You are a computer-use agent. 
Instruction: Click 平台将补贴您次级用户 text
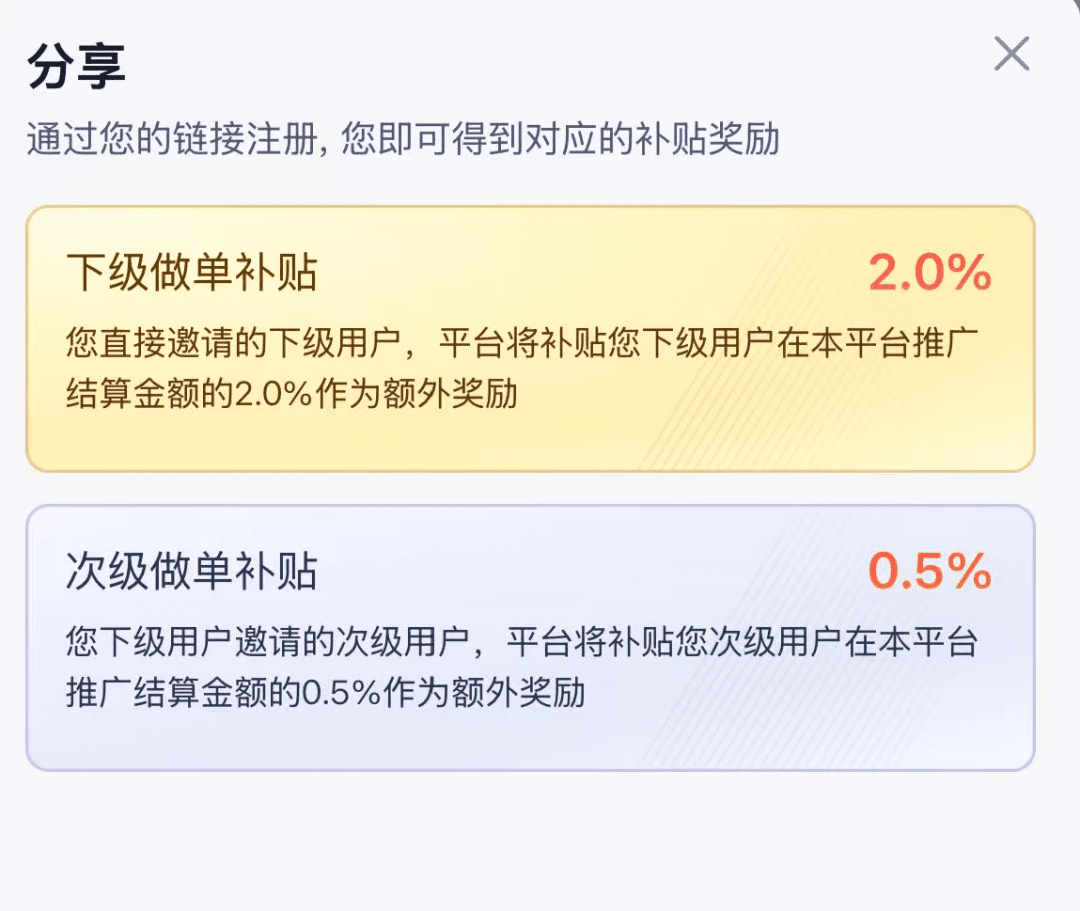676,642
